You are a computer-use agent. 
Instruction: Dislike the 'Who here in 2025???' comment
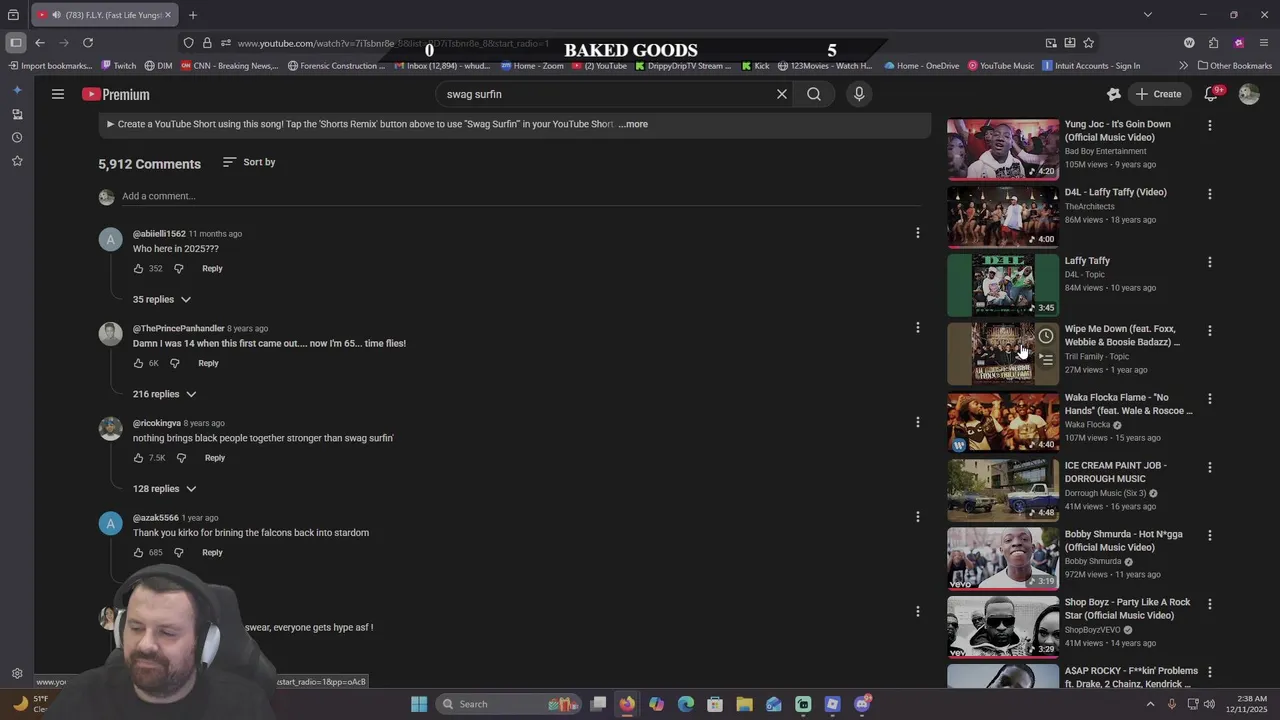click(179, 269)
